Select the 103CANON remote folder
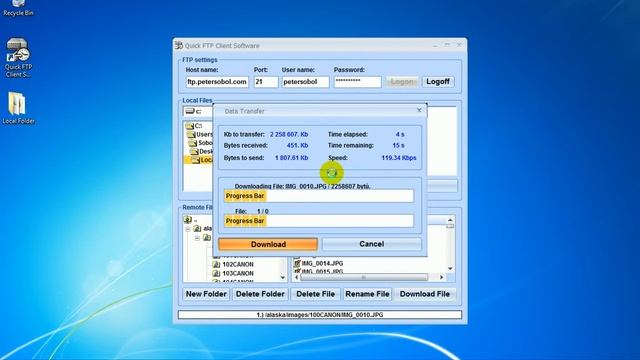This screenshot has width=640, height=360. click(x=233, y=273)
